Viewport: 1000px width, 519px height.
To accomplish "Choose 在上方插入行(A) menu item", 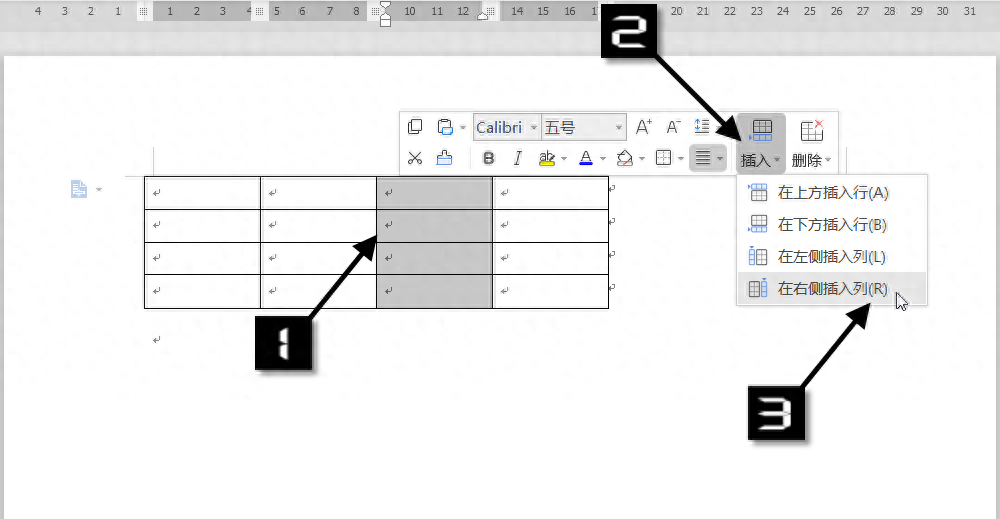I will point(832,193).
